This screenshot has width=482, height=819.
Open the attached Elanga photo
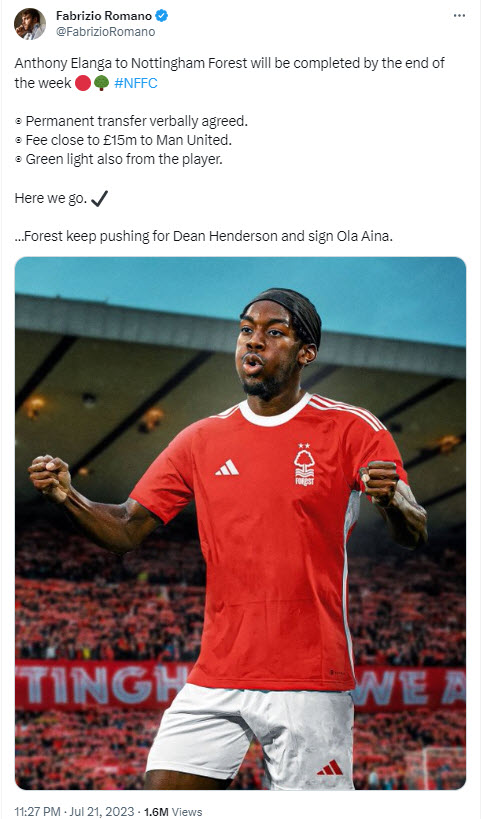coord(240,523)
